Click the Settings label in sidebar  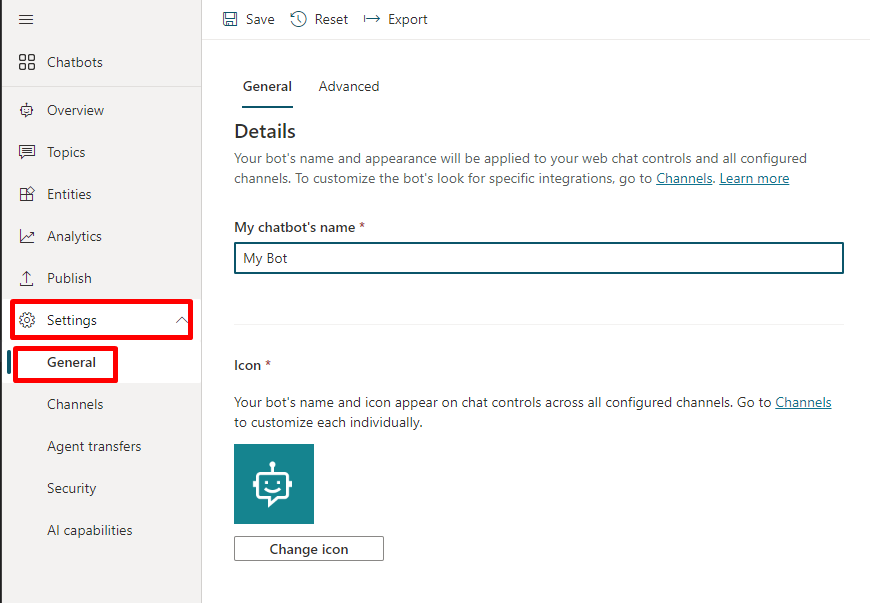pos(72,321)
